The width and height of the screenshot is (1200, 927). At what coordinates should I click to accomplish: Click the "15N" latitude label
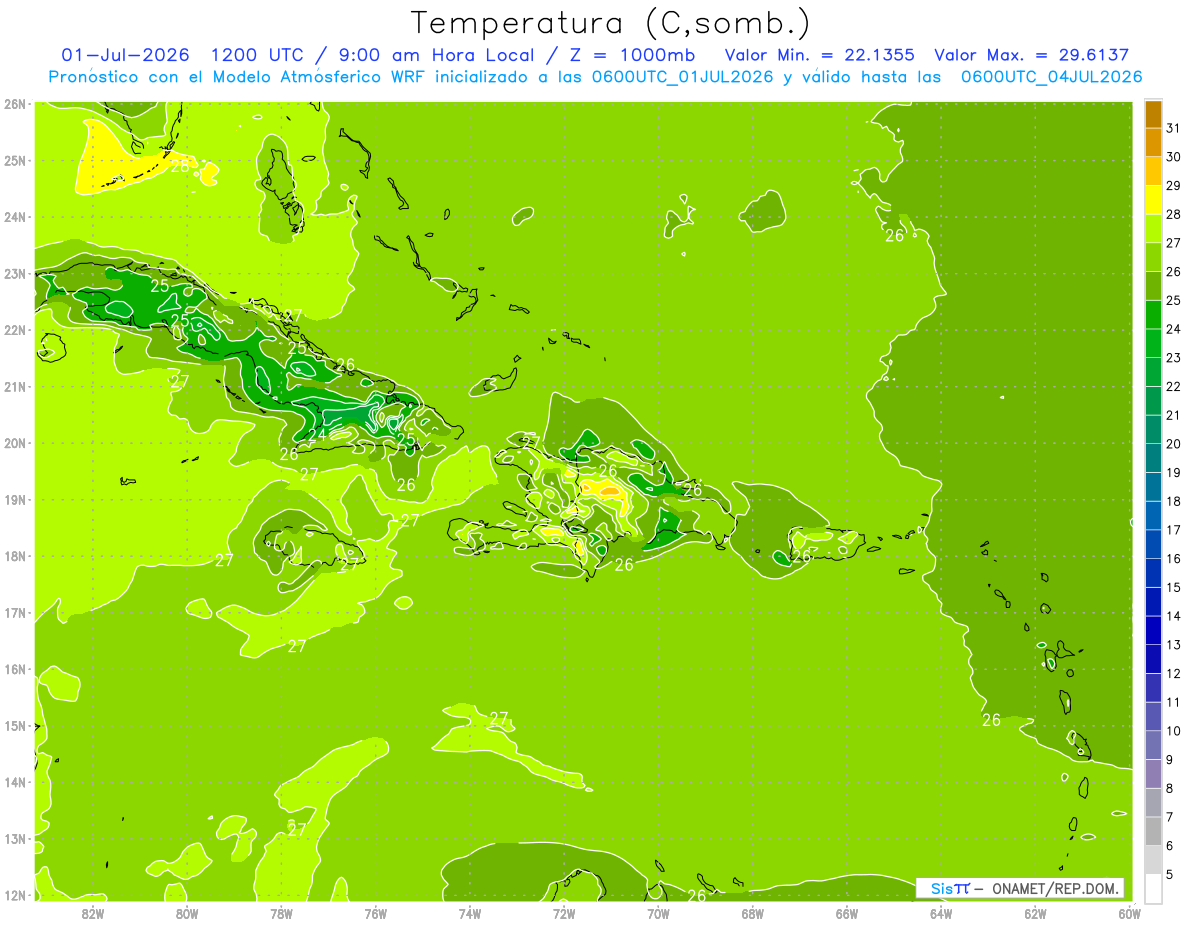click(14, 725)
